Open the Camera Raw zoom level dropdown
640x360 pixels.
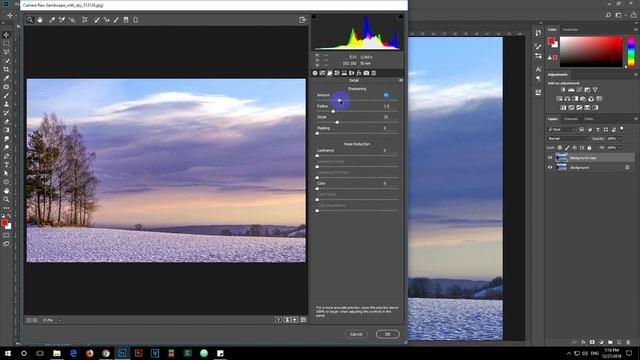60,320
